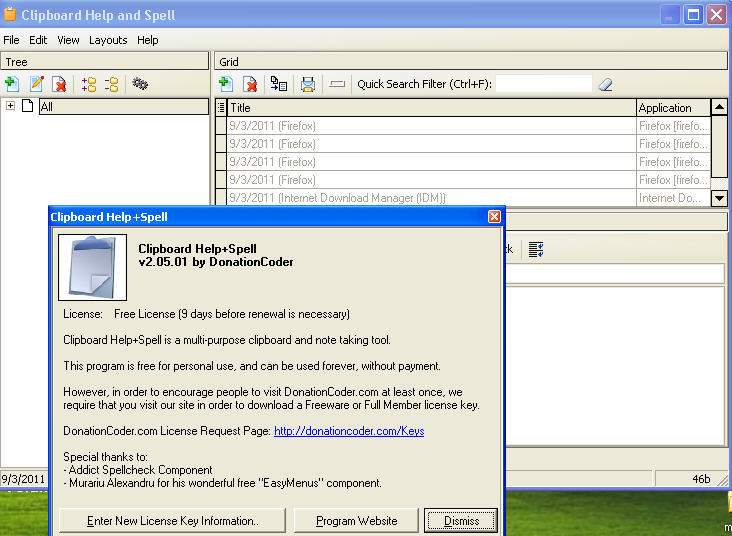Open tree options gear icon
This screenshot has width=732, height=536.
click(140, 84)
